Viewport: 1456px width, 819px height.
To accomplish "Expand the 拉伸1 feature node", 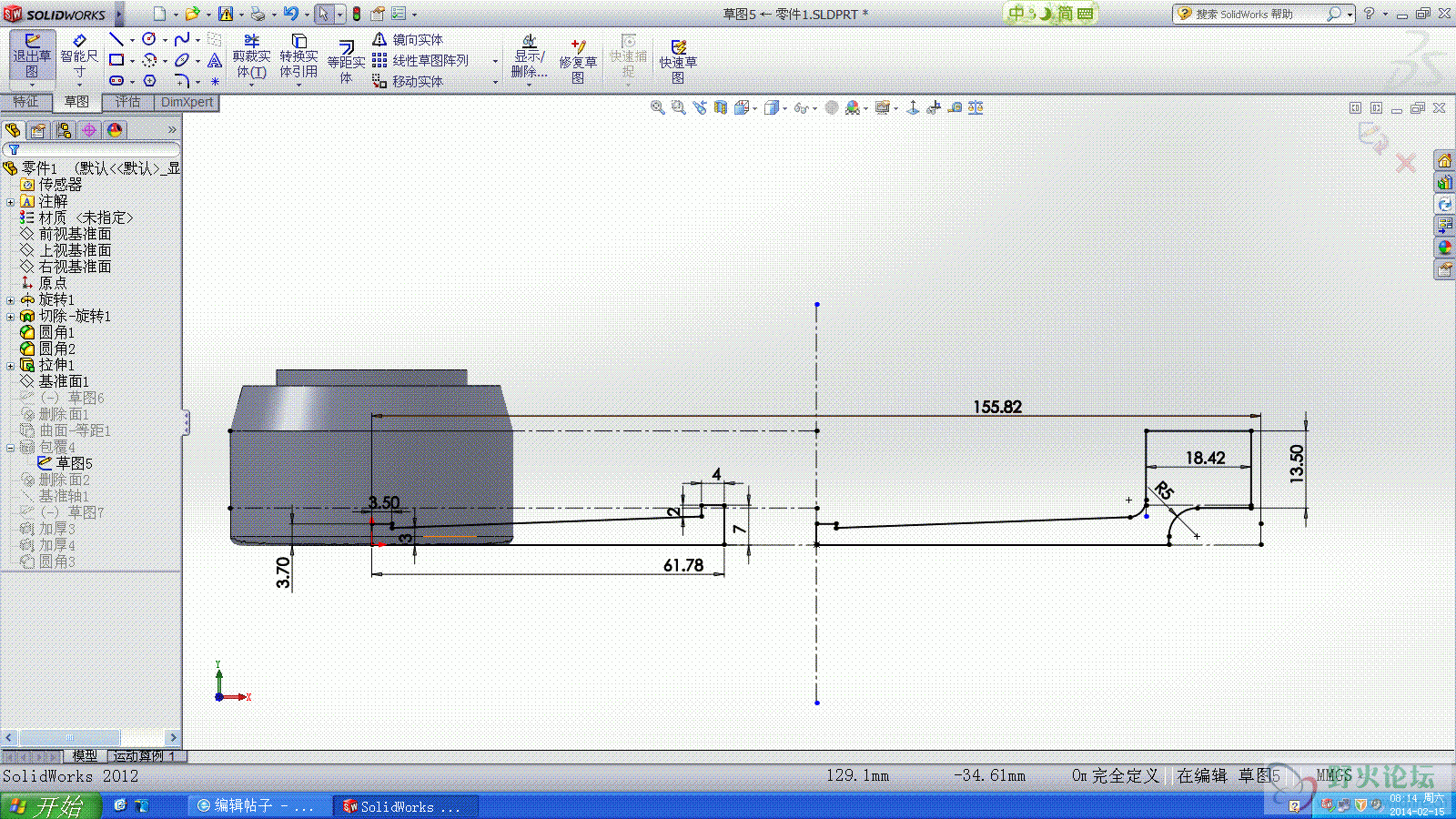I will (x=10, y=366).
